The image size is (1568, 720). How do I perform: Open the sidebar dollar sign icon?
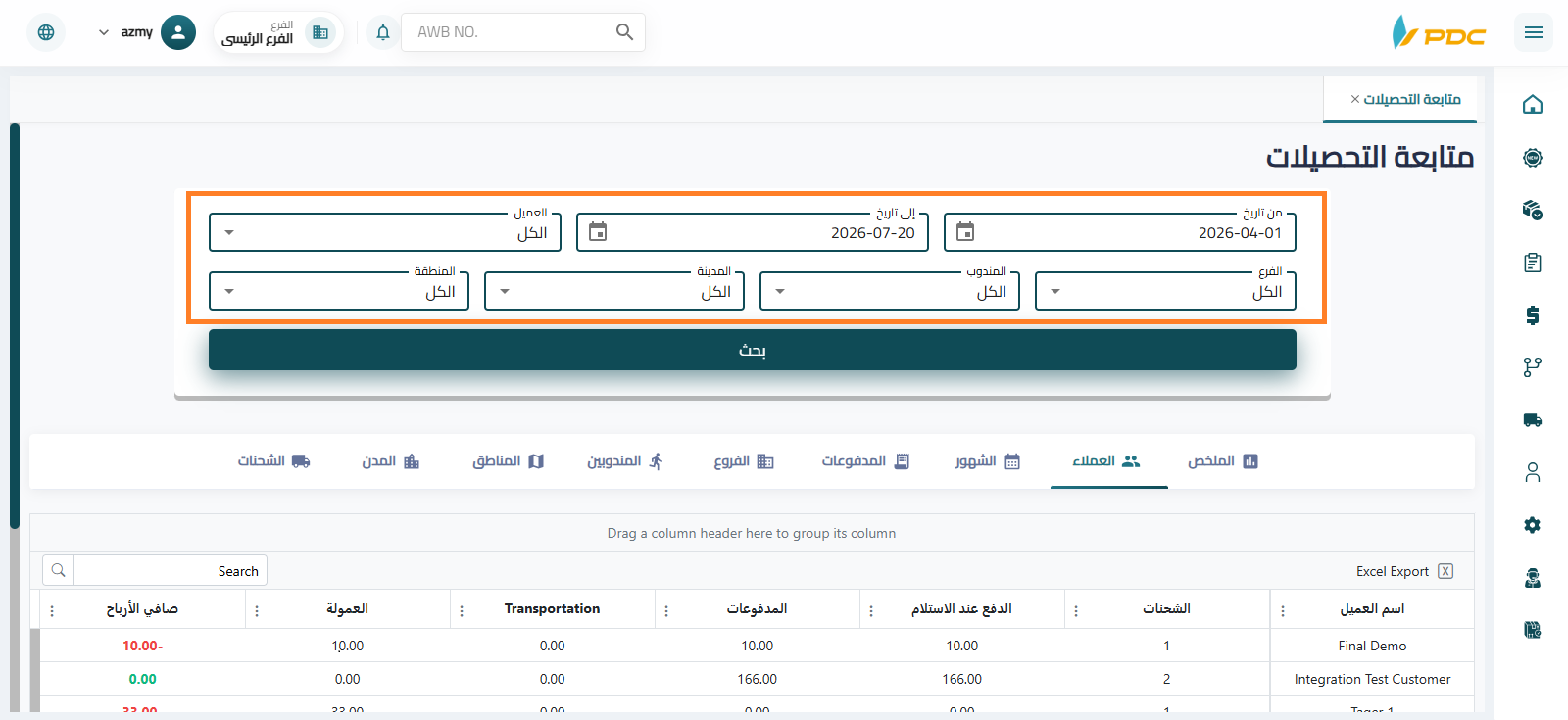pos(1533,314)
